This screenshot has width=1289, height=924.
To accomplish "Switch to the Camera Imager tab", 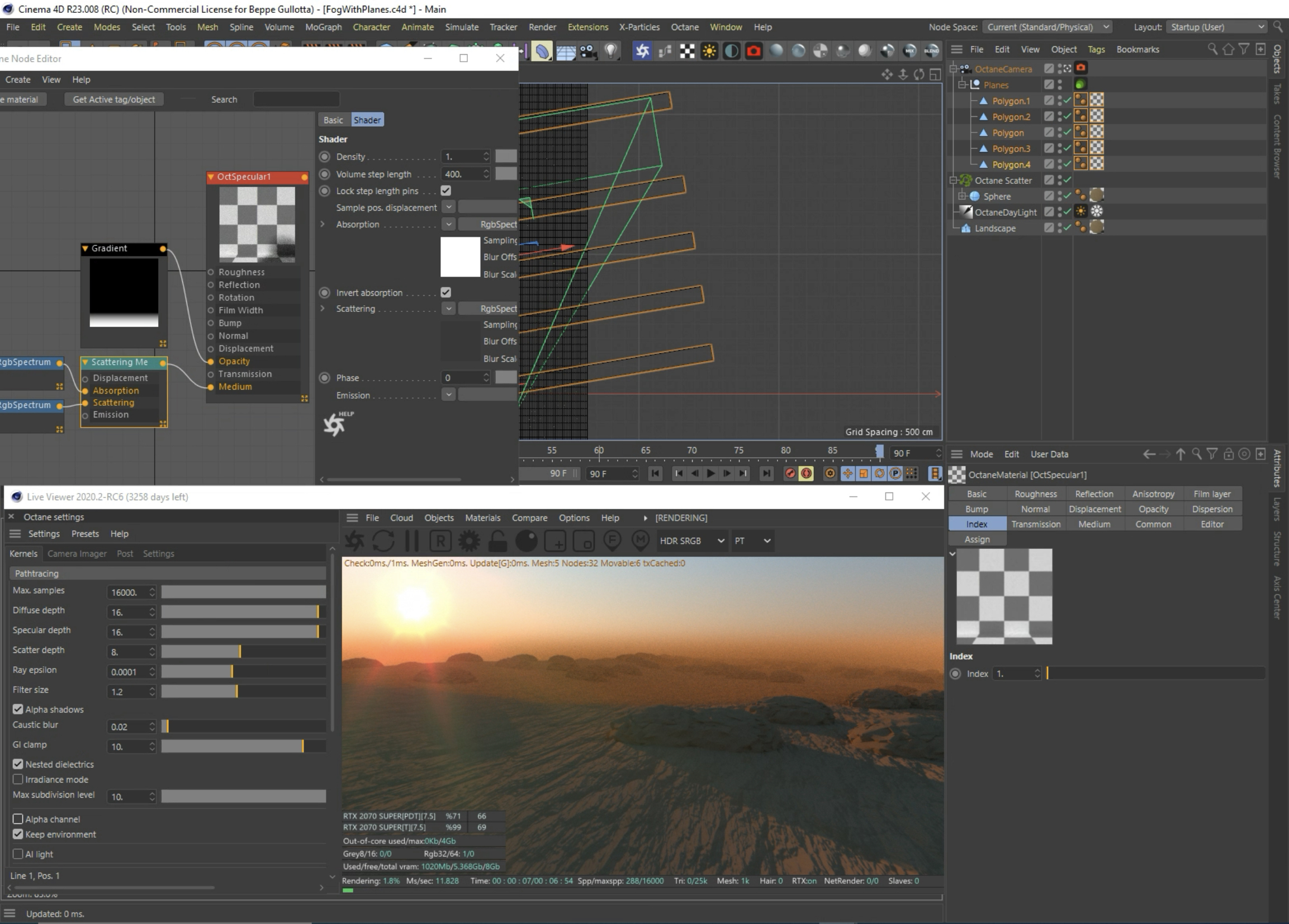I will click(x=77, y=553).
